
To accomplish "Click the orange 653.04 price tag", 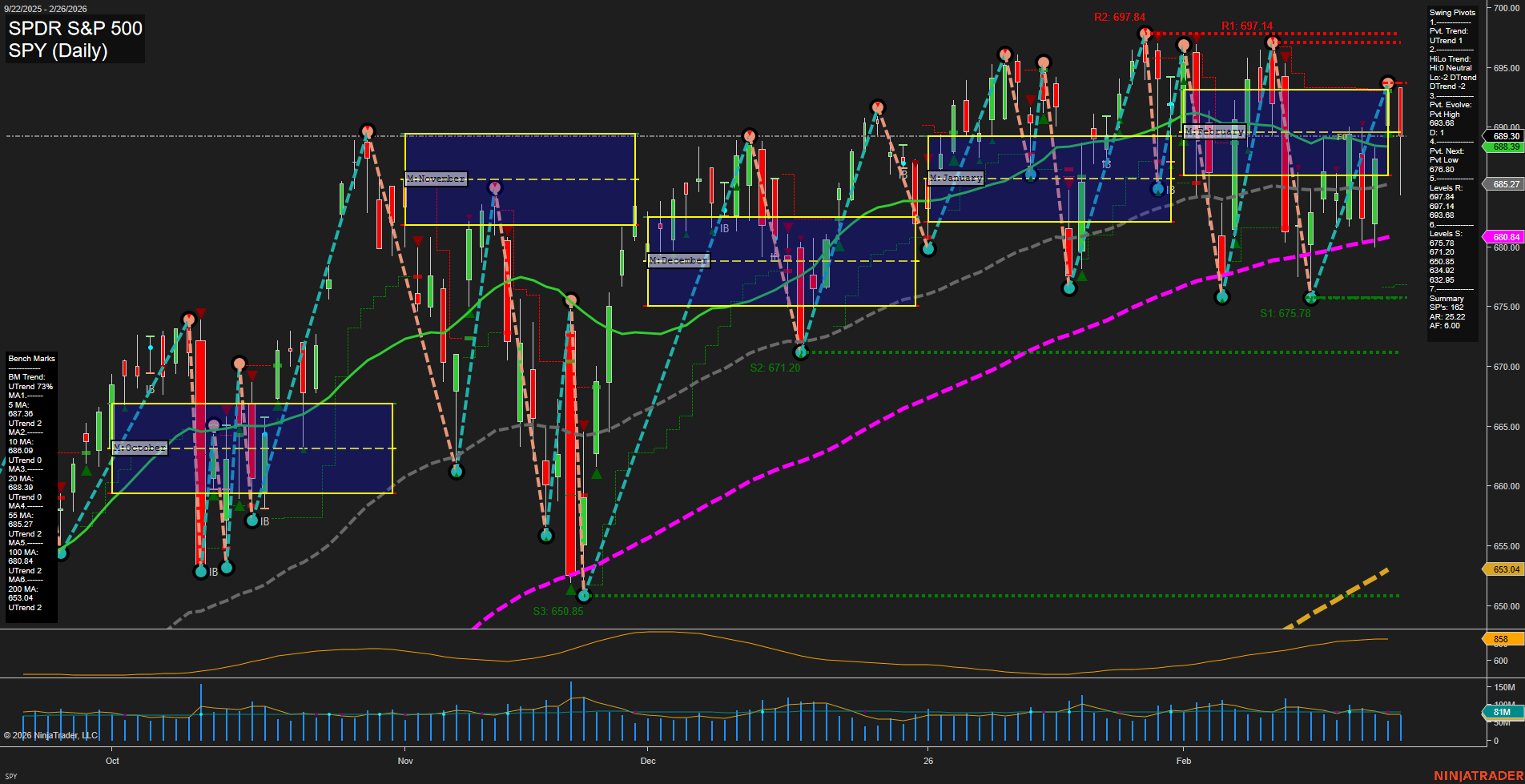I will [x=1505, y=569].
